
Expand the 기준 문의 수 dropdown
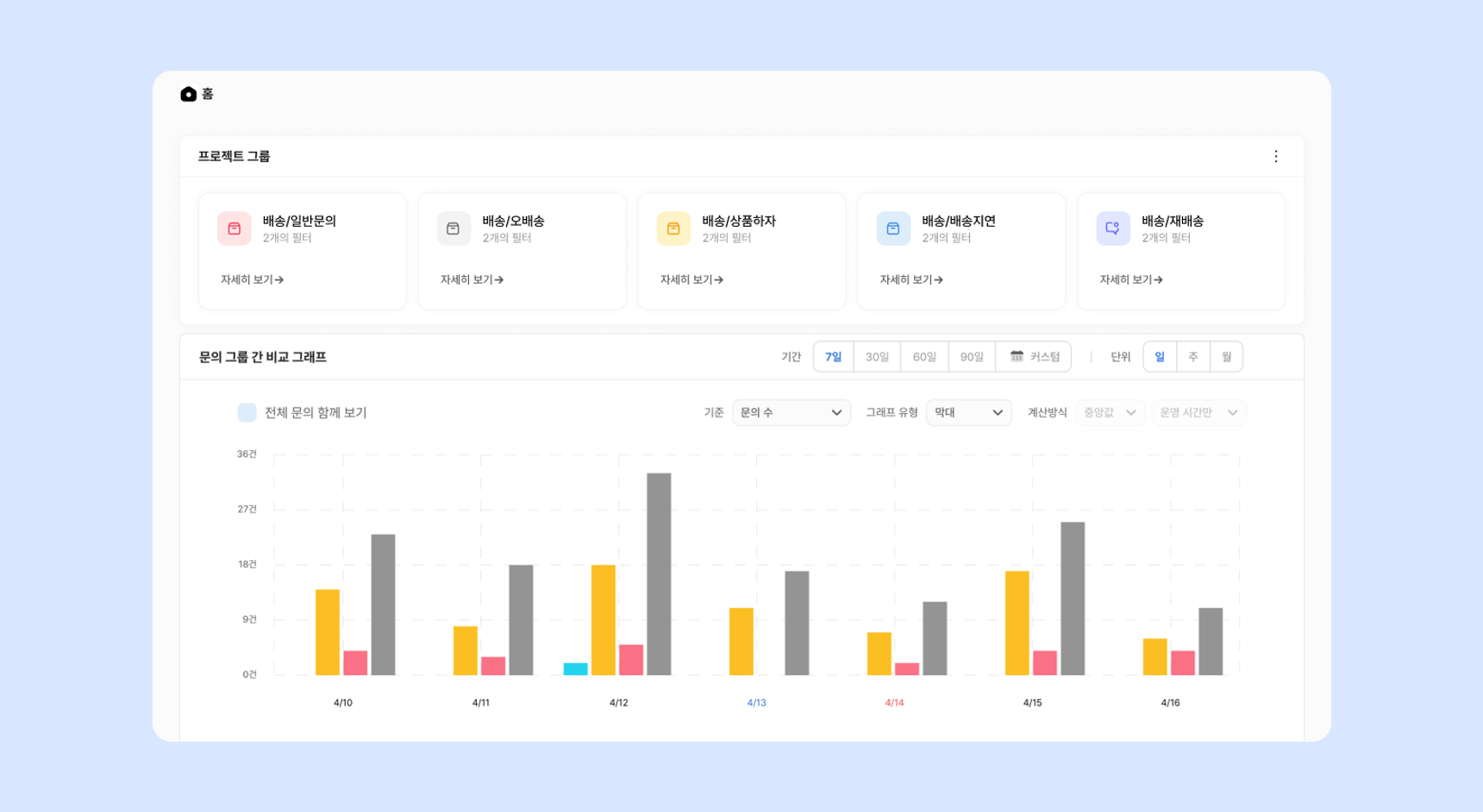coord(792,413)
